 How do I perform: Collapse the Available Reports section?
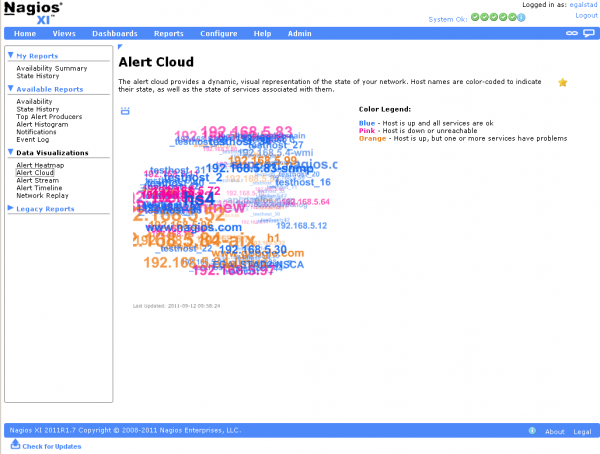[10, 89]
